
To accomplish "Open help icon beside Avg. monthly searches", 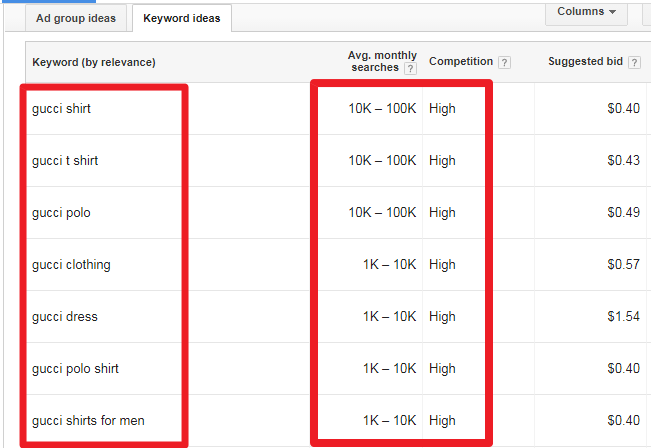I will pos(410,69).
